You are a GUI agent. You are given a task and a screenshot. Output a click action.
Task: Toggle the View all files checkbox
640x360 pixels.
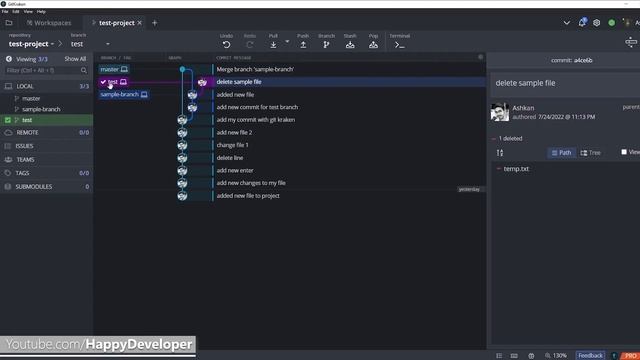[624, 152]
